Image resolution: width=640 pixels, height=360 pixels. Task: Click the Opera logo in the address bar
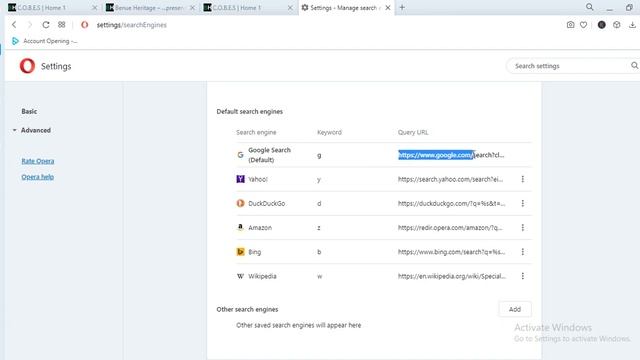pos(84,25)
